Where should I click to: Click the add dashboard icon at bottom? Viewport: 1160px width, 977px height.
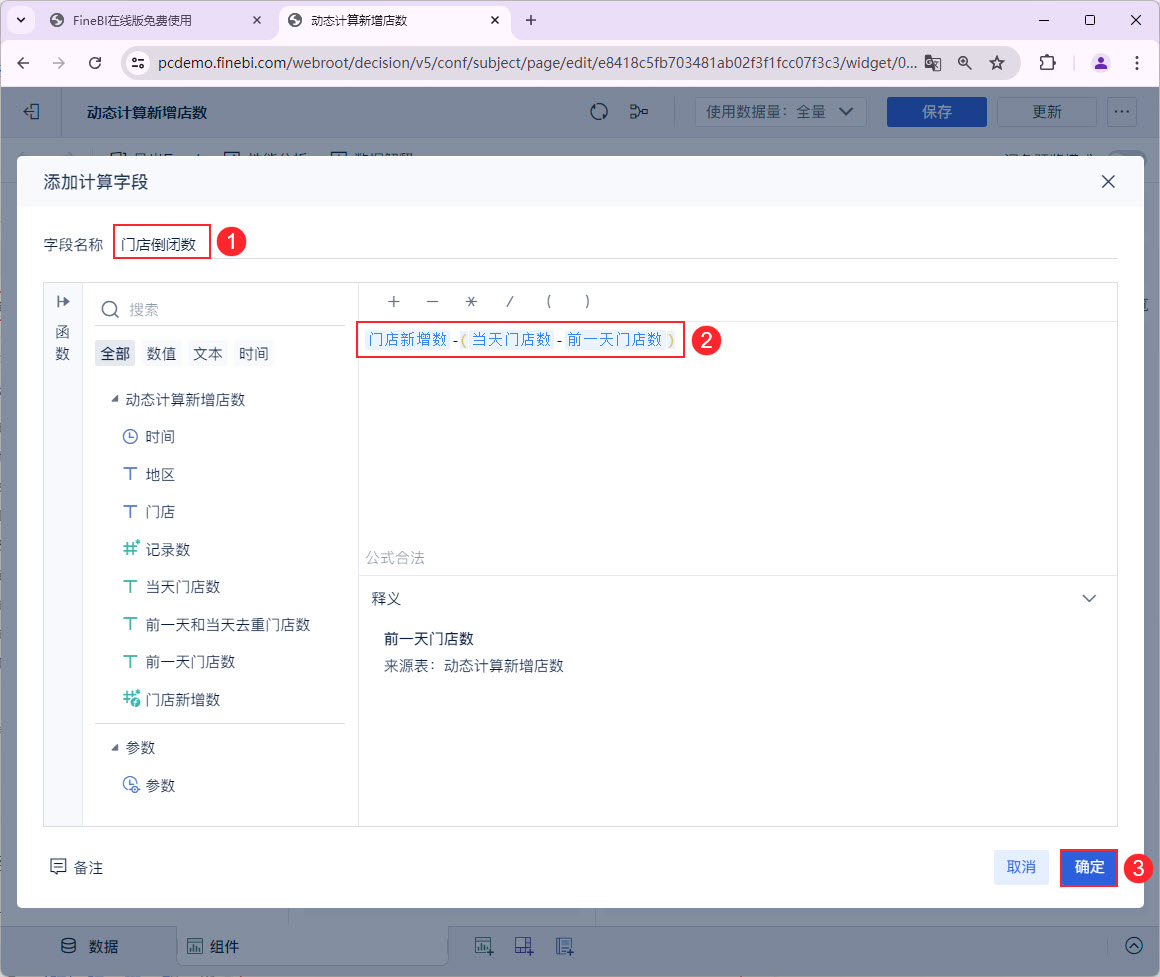pyautogui.click(x=524, y=946)
